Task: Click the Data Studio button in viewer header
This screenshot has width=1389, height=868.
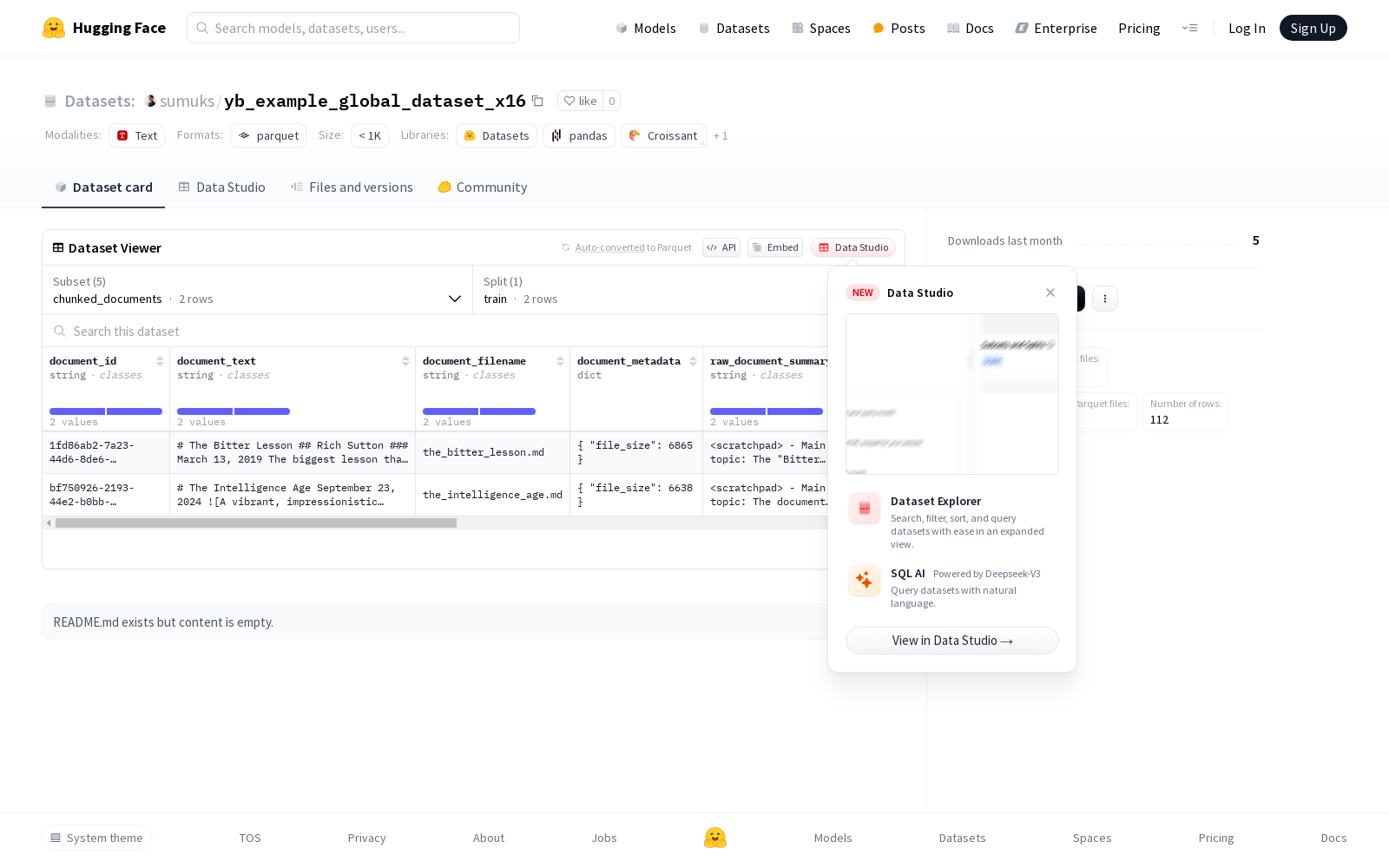Action: tap(853, 247)
